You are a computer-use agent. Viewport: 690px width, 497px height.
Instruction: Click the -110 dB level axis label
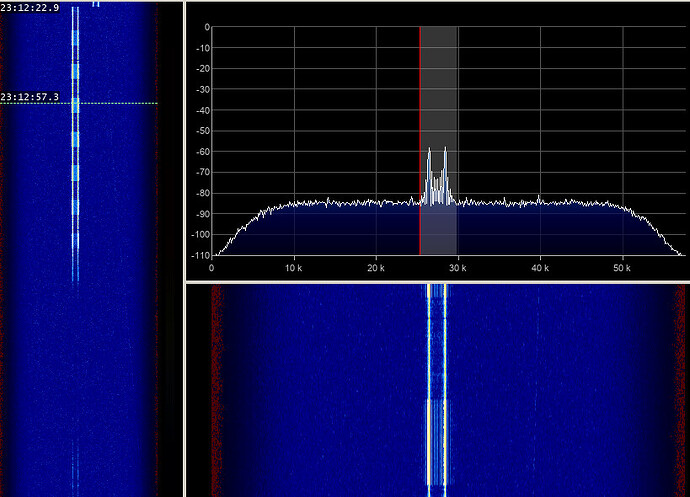pyautogui.click(x=200, y=255)
